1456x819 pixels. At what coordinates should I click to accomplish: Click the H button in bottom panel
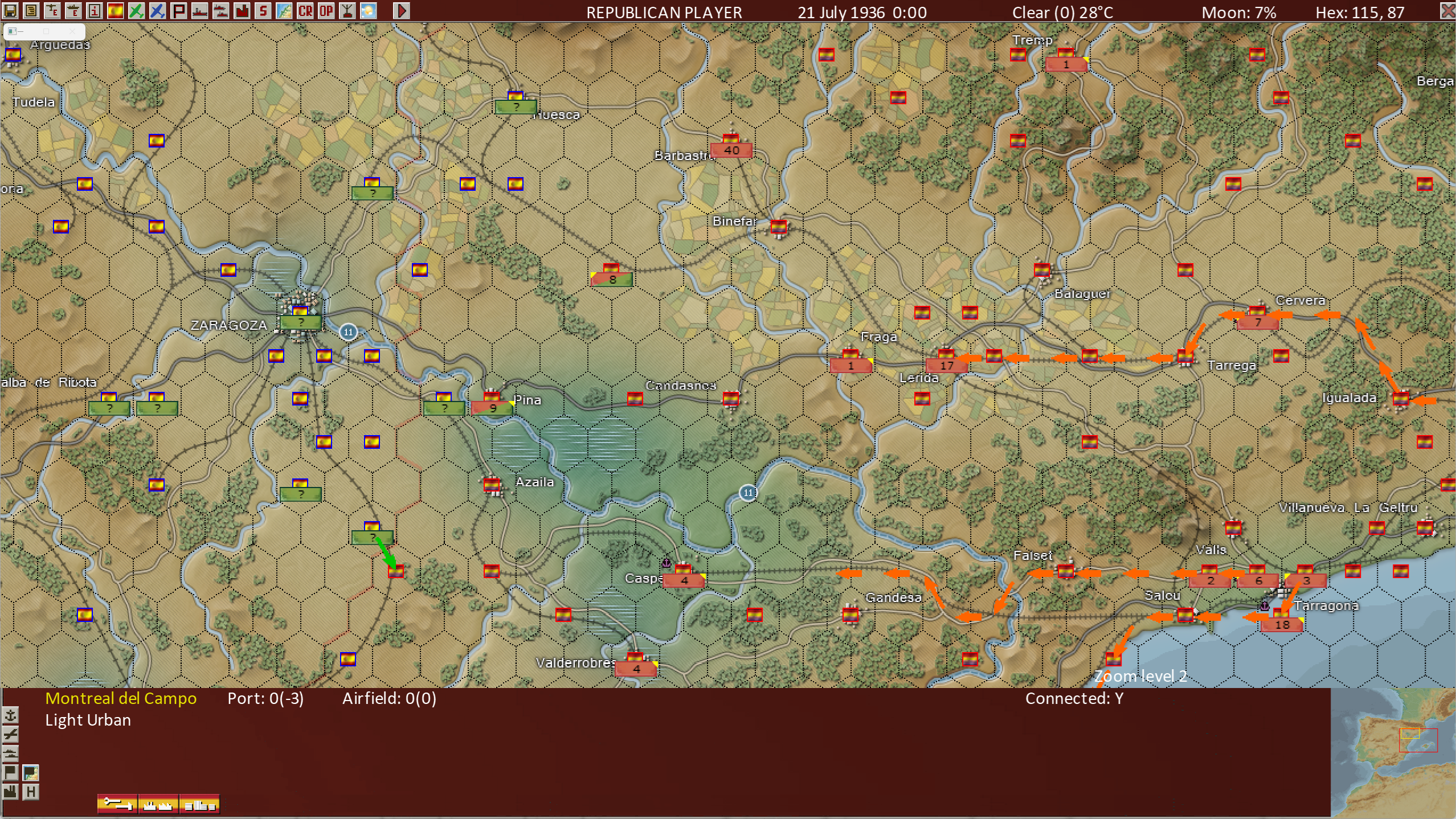click(31, 792)
